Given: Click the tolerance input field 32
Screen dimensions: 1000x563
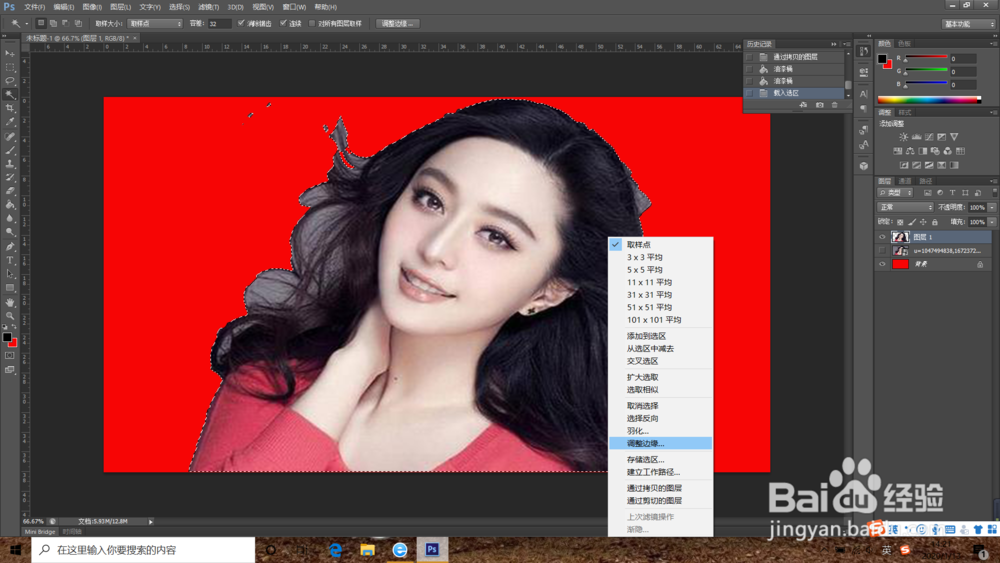Looking at the screenshot, I should (219, 24).
